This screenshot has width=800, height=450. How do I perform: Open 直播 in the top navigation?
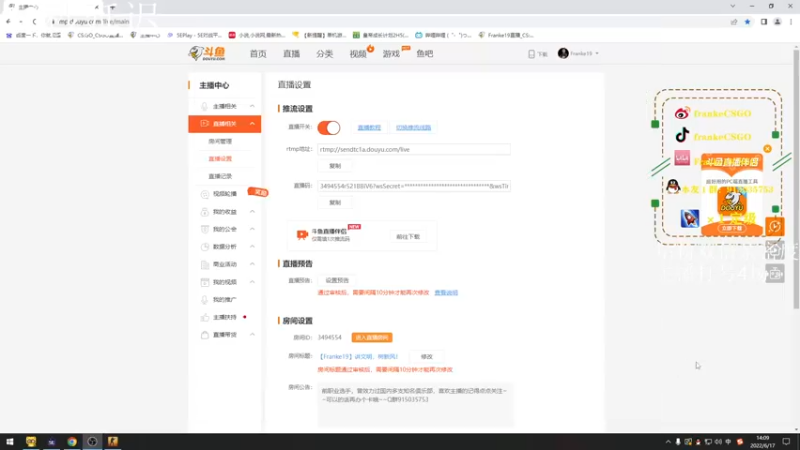click(x=291, y=54)
